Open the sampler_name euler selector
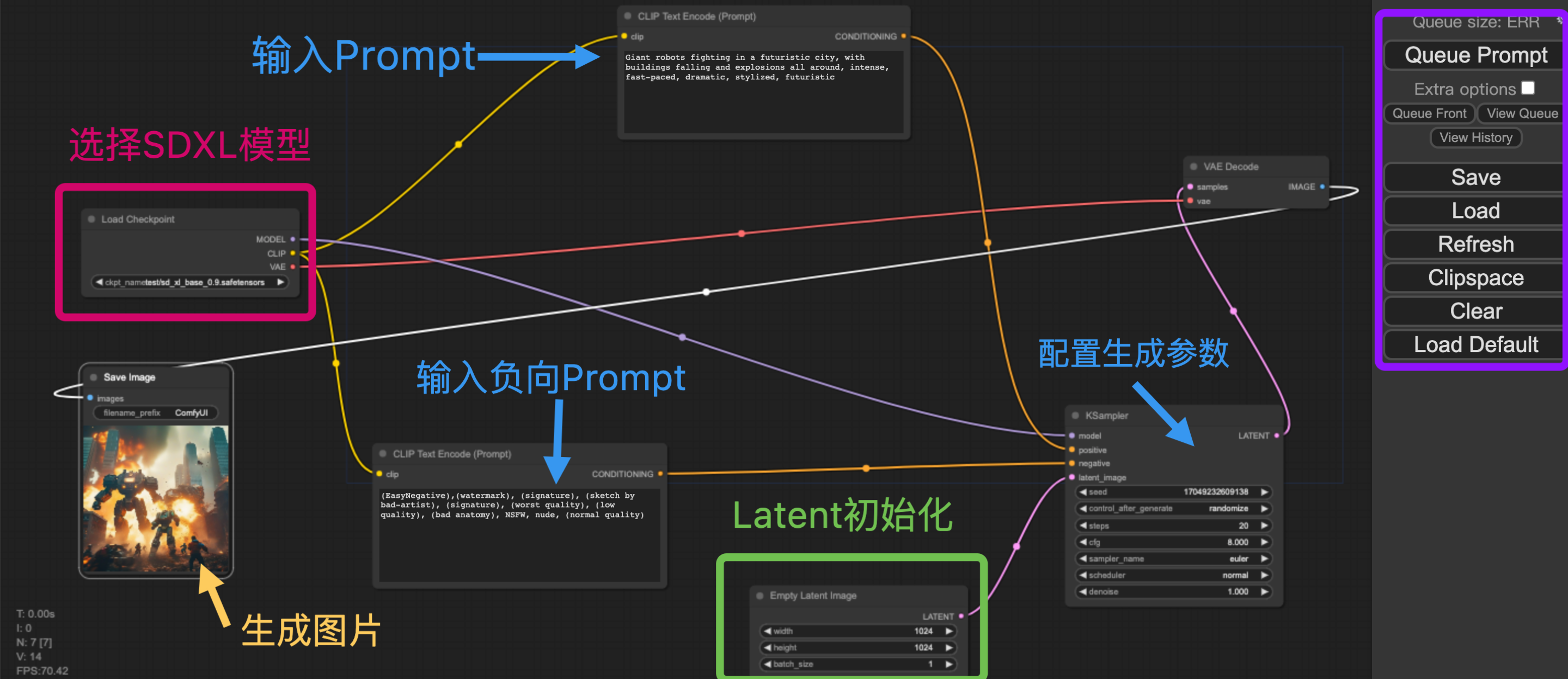The height and width of the screenshot is (679, 1568). point(1174,559)
